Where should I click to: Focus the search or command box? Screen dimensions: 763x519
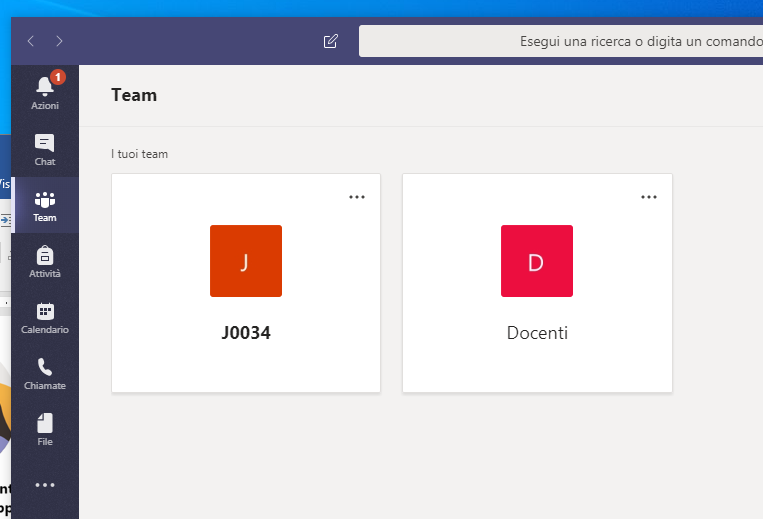[x=561, y=41]
